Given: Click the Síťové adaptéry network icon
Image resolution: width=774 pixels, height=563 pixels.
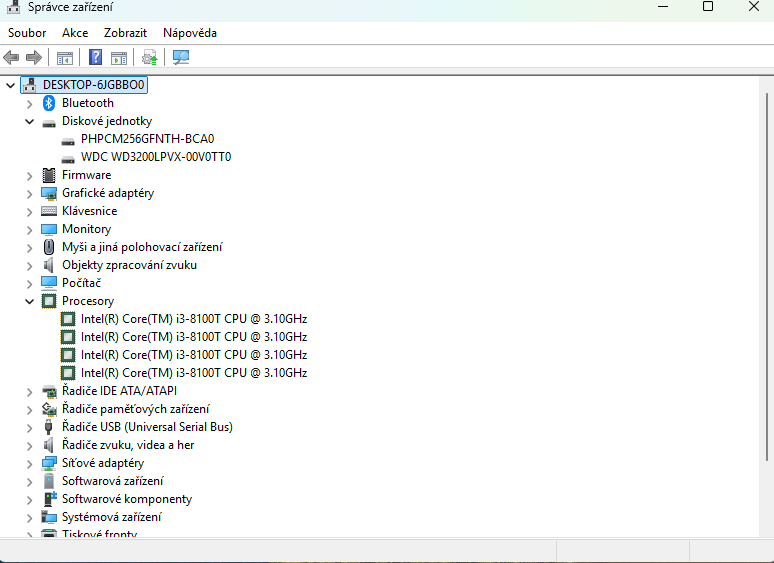Looking at the screenshot, I should [49, 463].
